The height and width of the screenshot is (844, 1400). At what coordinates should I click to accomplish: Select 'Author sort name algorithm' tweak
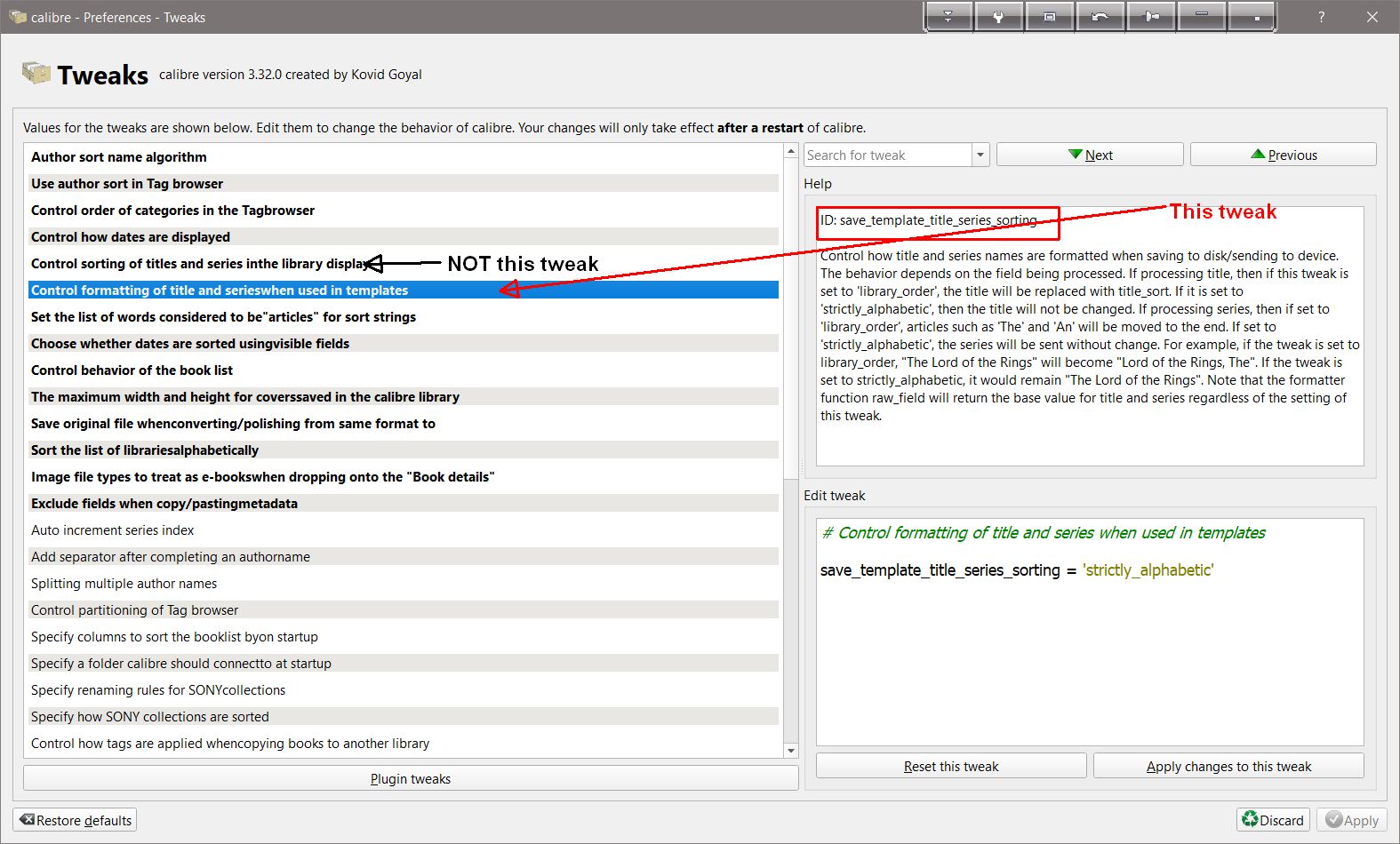point(404,157)
